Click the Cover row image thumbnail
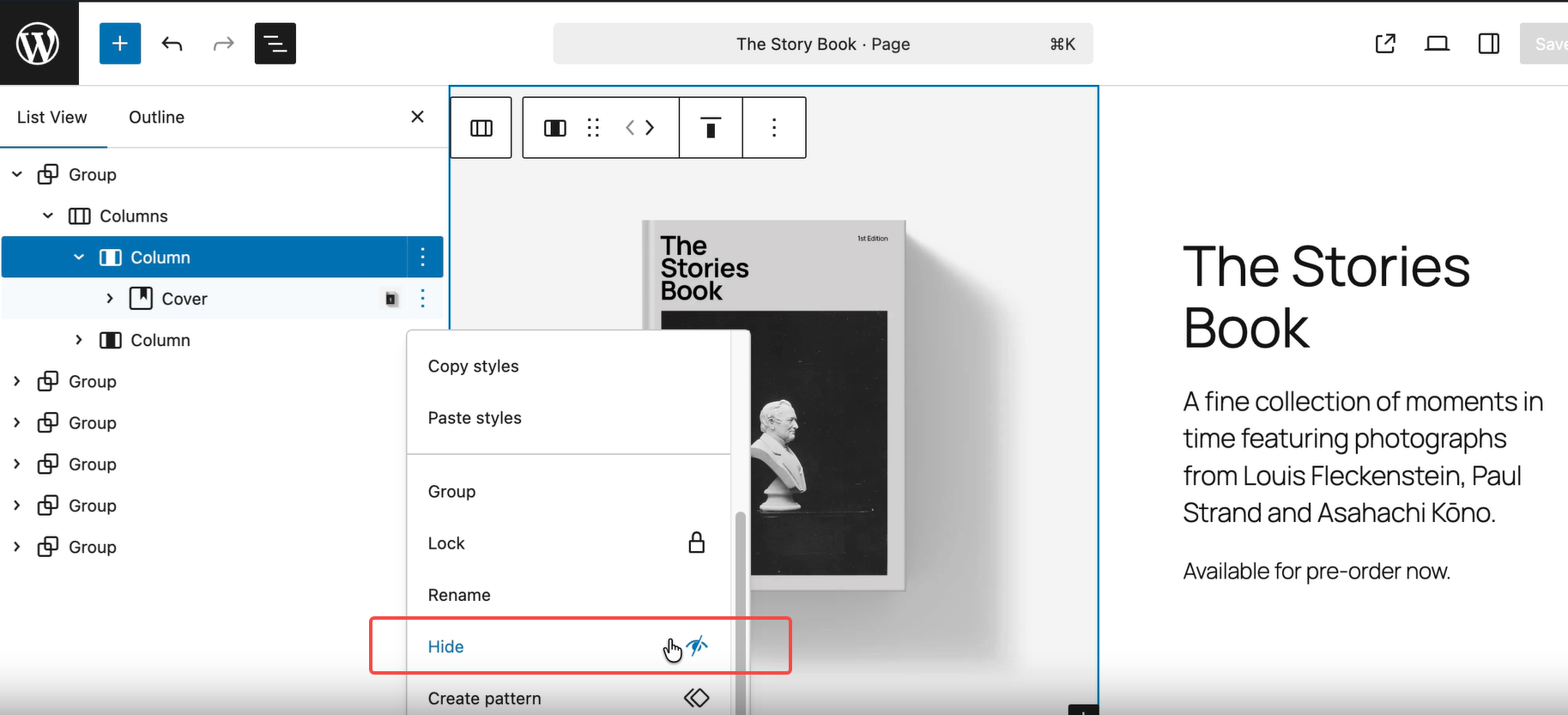Image resolution: width=1568 pixels, height=715 pixels. (391, 299)
